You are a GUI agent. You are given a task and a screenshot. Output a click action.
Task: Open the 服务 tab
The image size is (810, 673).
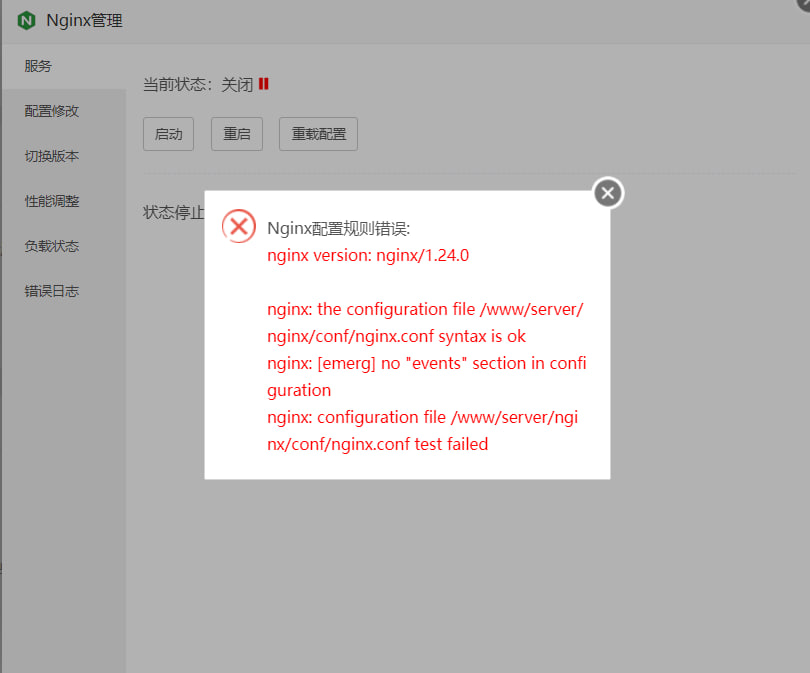tap(64, 66)
